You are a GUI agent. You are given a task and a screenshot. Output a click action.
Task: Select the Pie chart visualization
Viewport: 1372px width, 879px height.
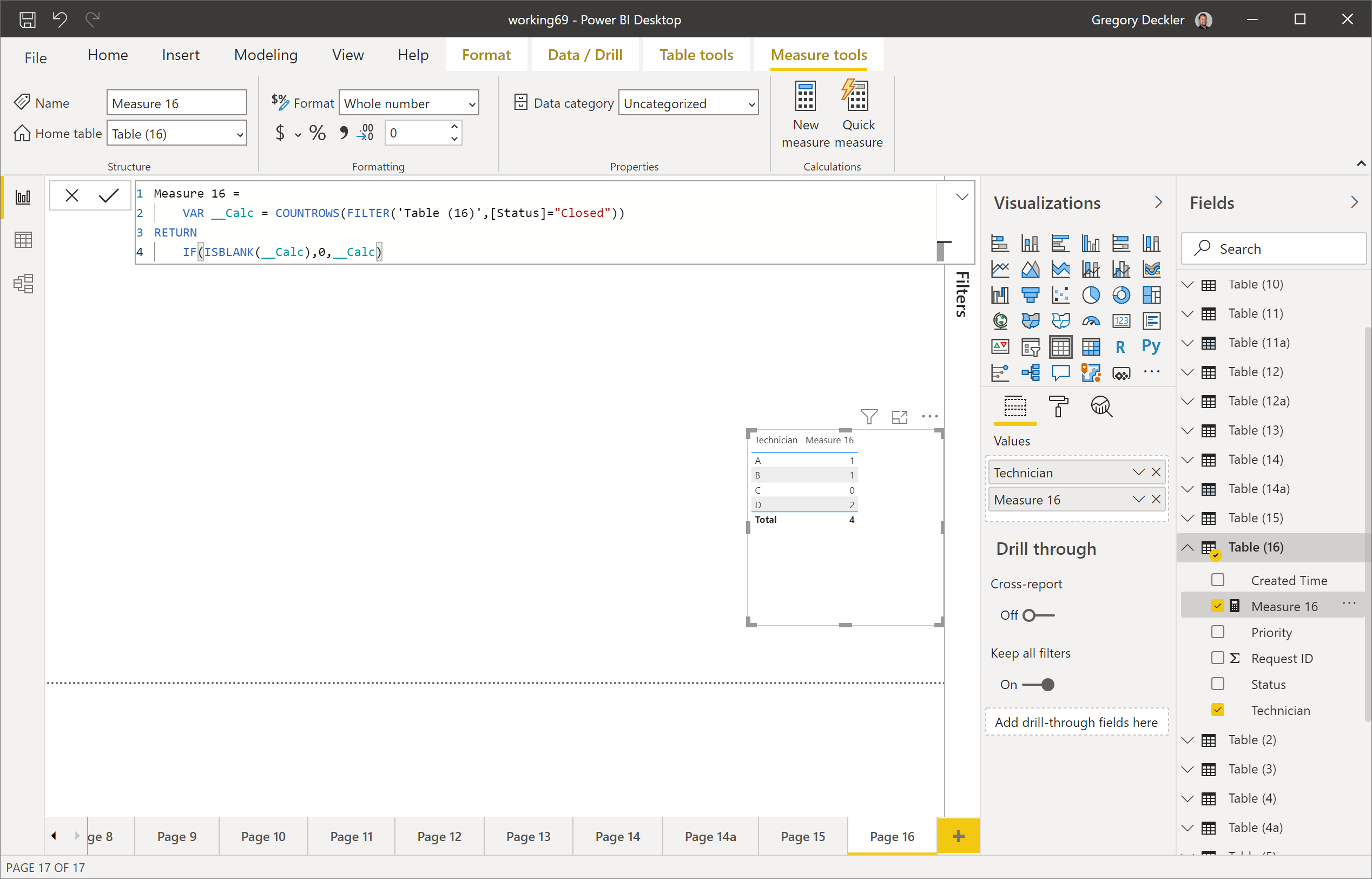coord(1091,295)
